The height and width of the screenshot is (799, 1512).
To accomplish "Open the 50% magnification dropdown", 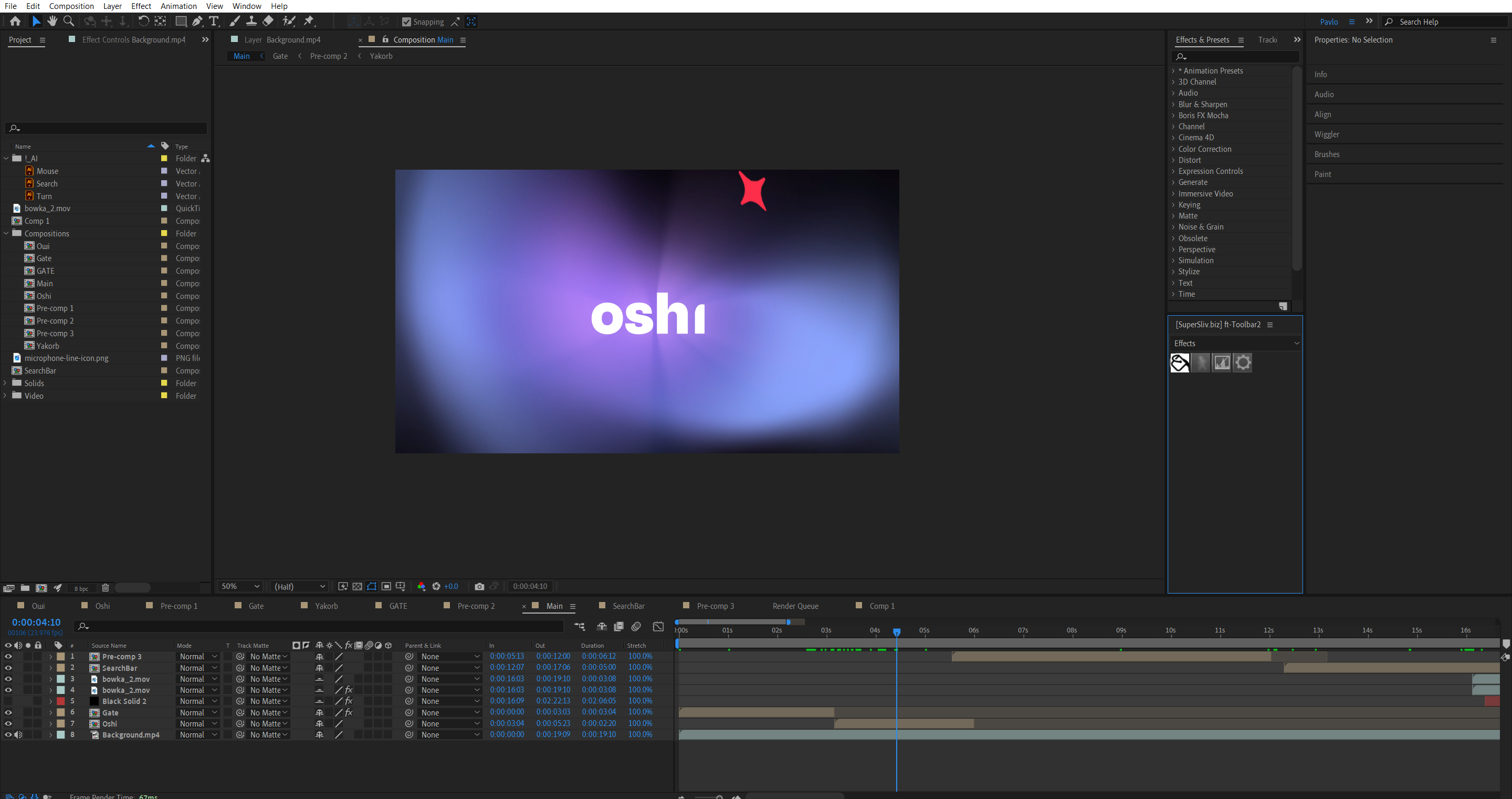I will click(x=240, y=586).
